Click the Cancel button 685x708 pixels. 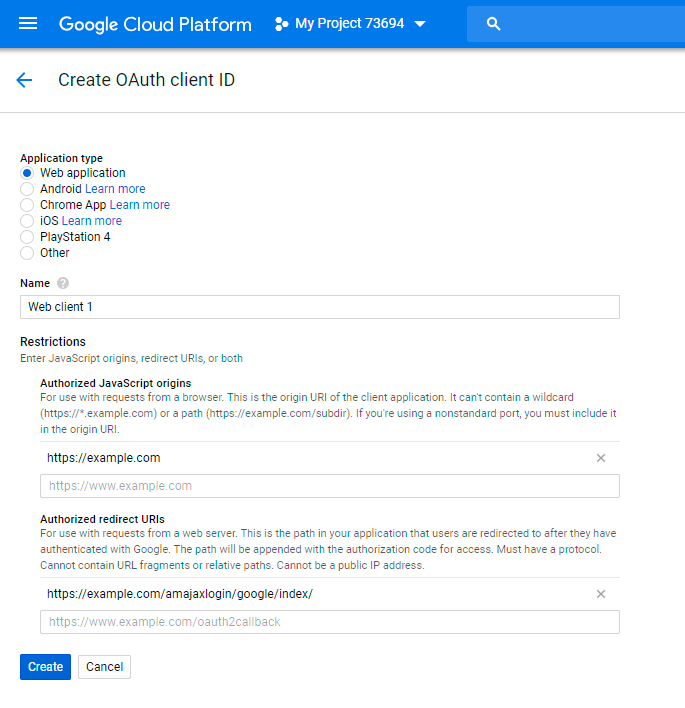coord(104,667)
